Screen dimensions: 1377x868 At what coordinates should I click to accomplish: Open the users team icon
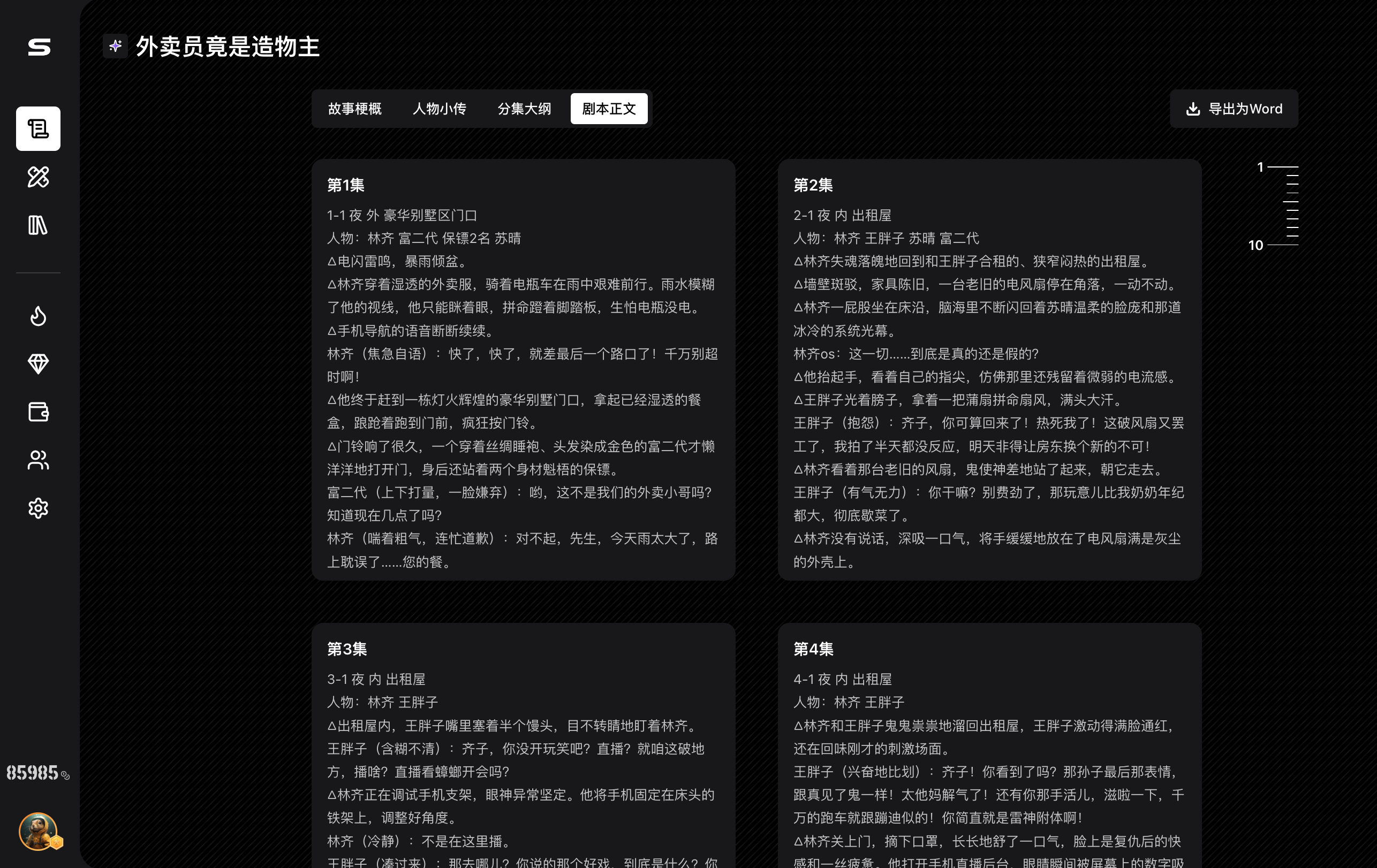point(39,460)
